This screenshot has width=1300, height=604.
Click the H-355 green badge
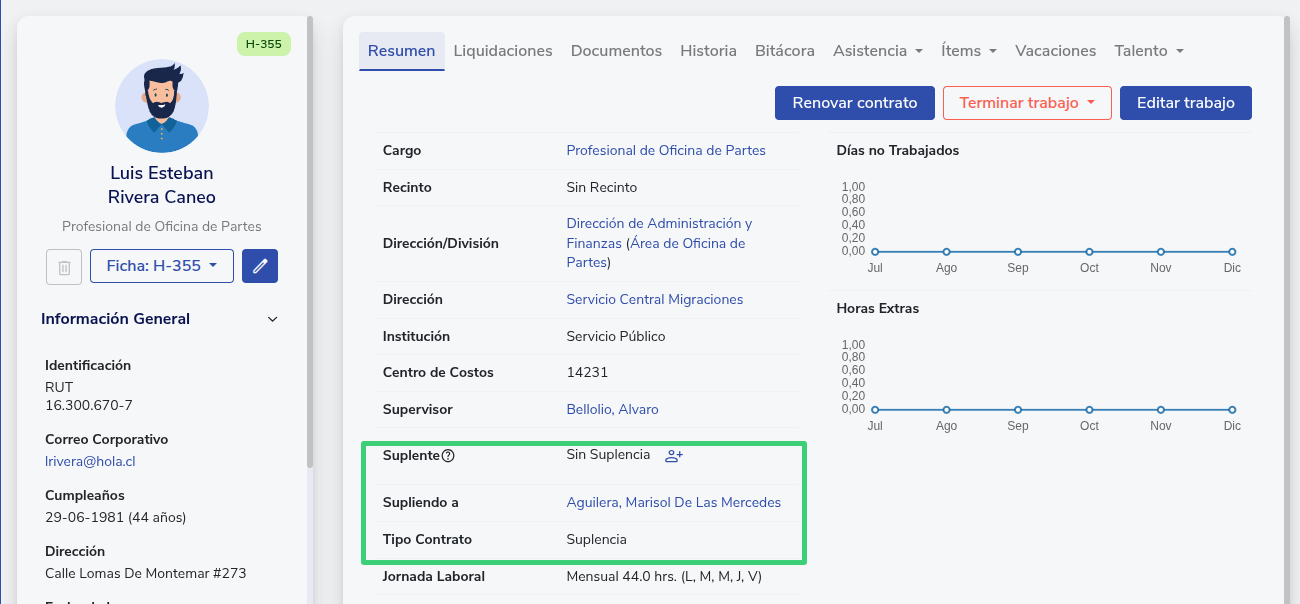tap(264, 44)
